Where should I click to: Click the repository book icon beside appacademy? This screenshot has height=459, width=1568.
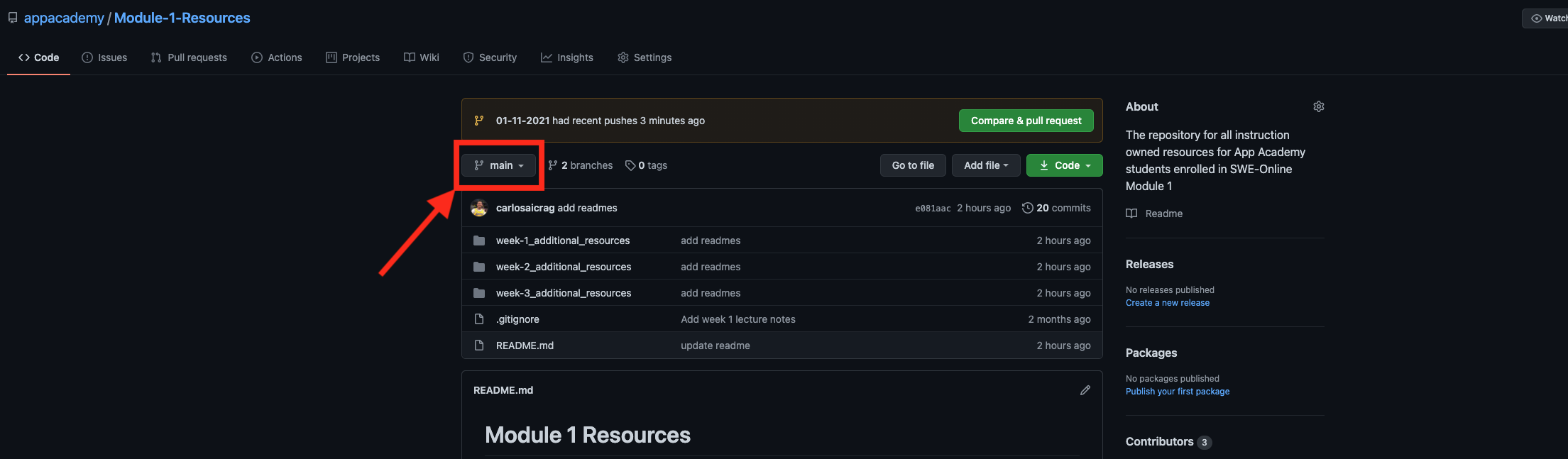coord(13,18)
